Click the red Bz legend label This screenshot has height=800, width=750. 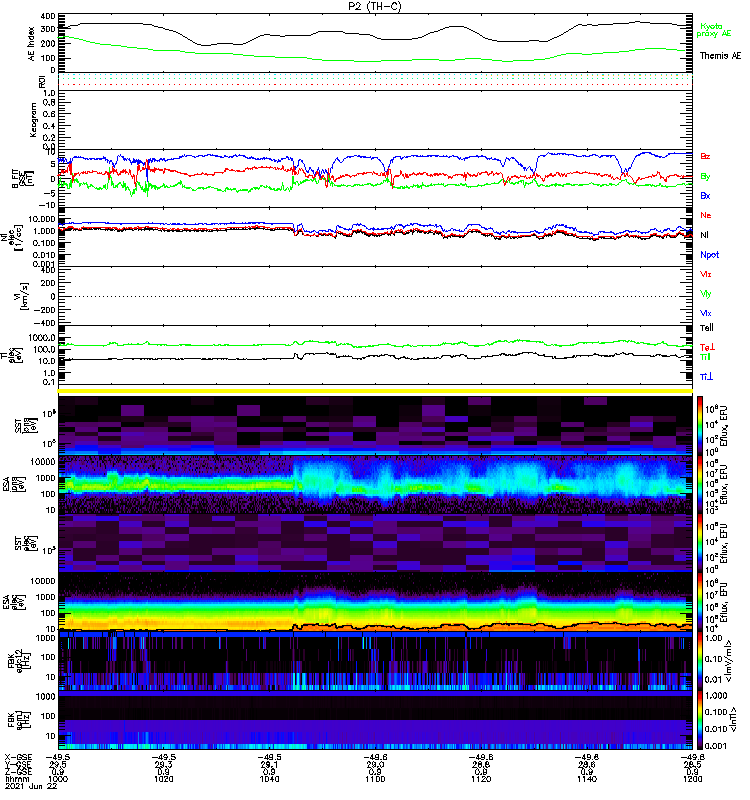(705, 157)
